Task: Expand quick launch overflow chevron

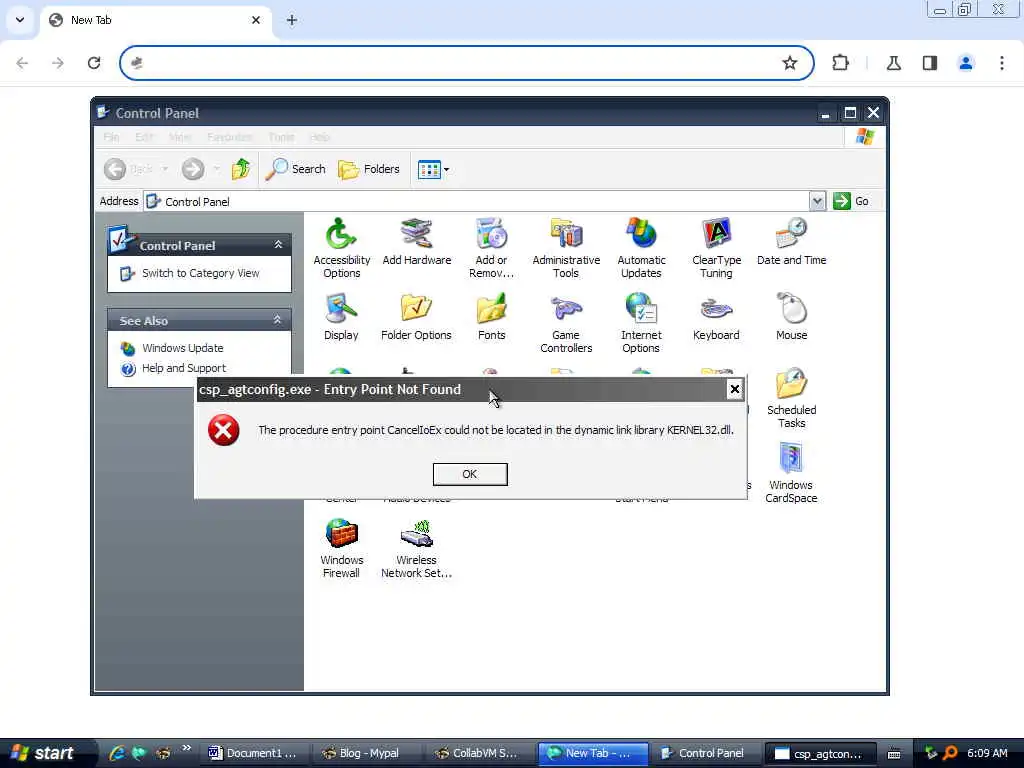Action: click(187, 748)
